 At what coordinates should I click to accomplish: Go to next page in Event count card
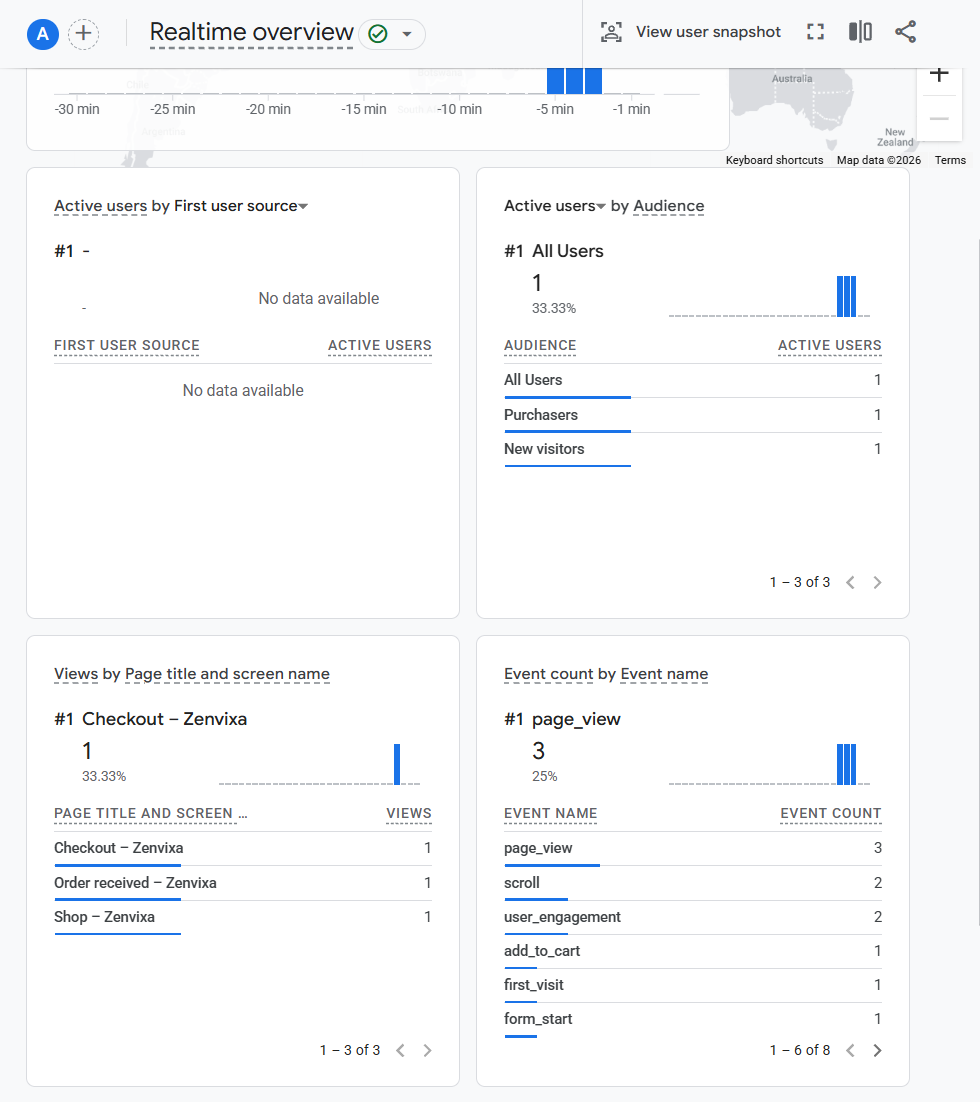pos(877,1050)
